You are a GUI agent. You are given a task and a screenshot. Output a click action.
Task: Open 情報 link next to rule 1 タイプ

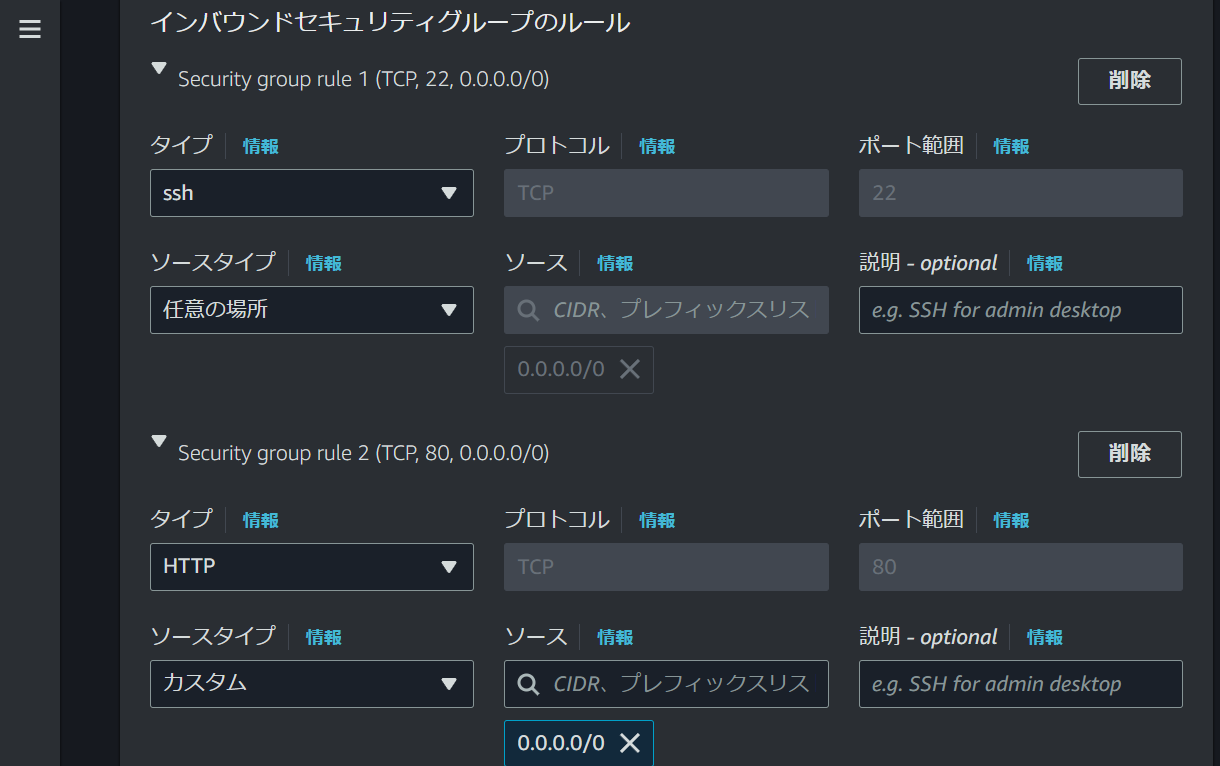point(261,146)
